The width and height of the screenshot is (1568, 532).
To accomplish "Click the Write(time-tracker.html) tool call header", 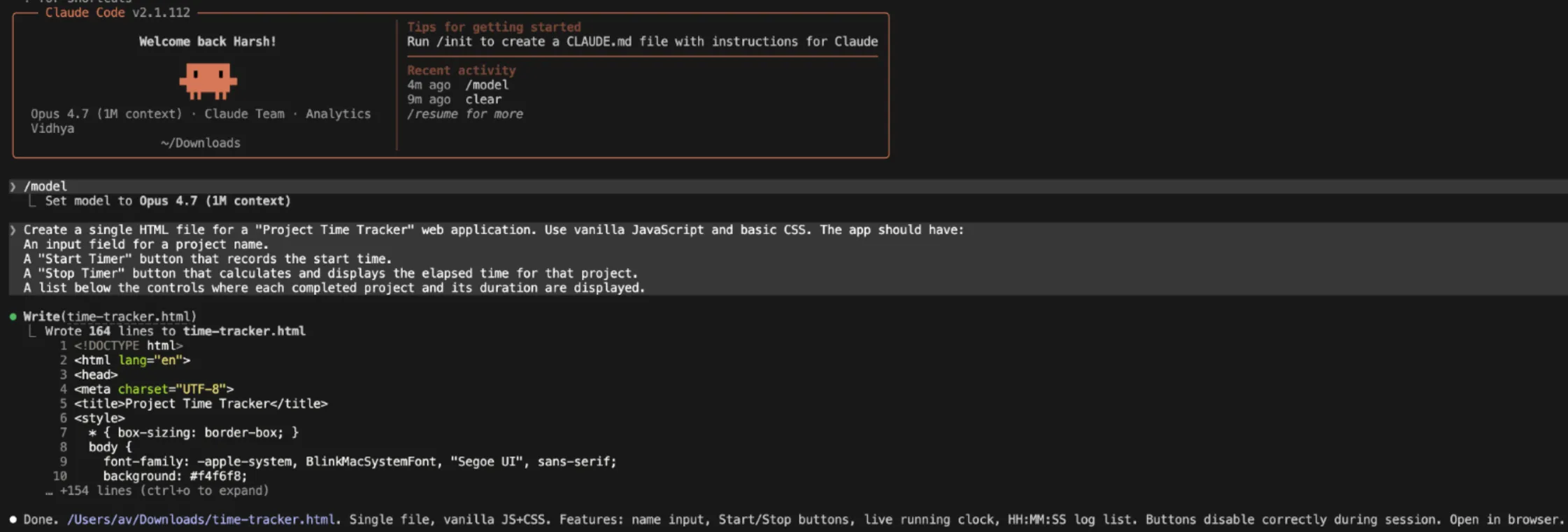I will point(110,316).
